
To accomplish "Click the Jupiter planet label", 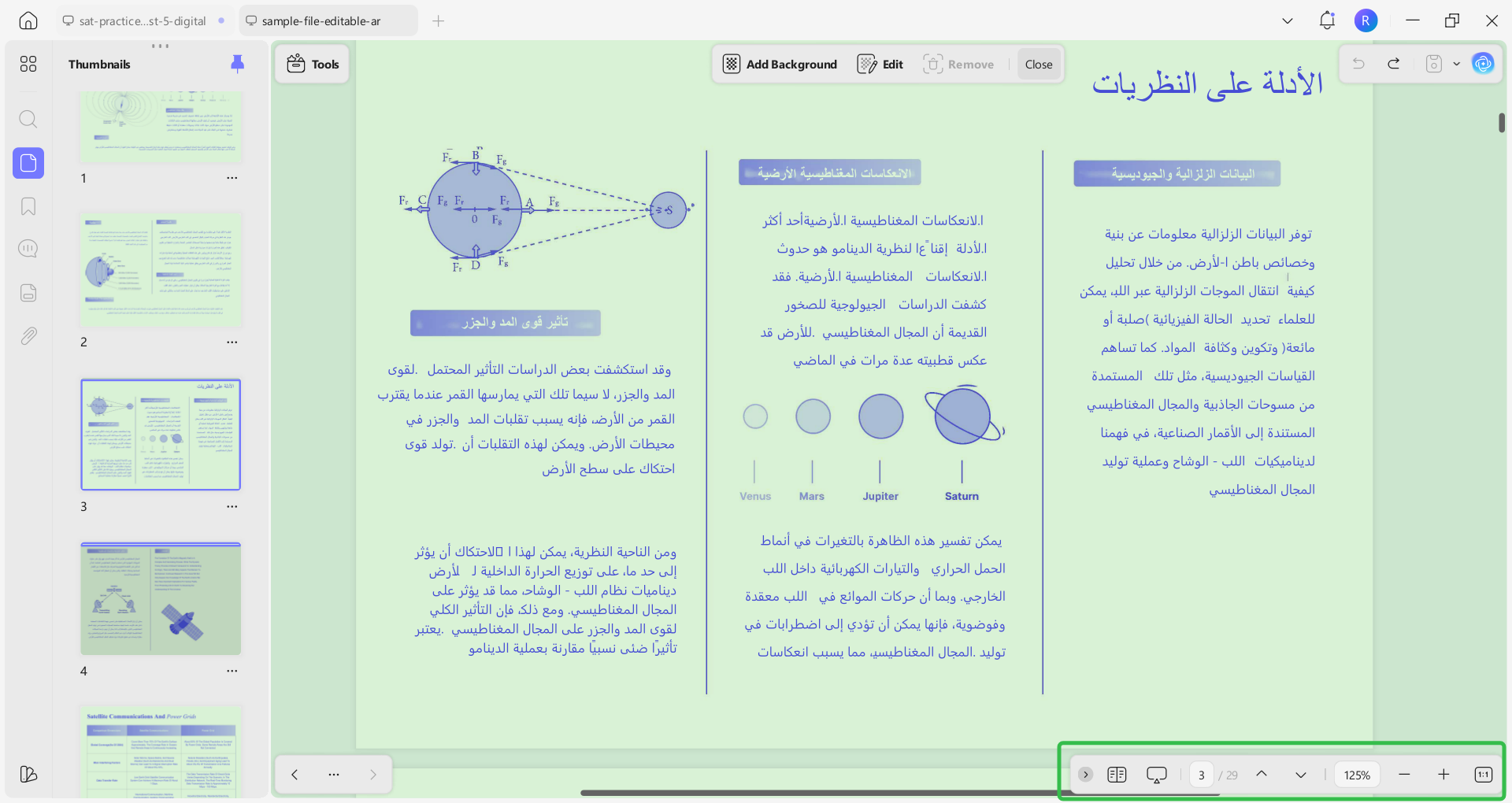I will (x=880, y=496).
